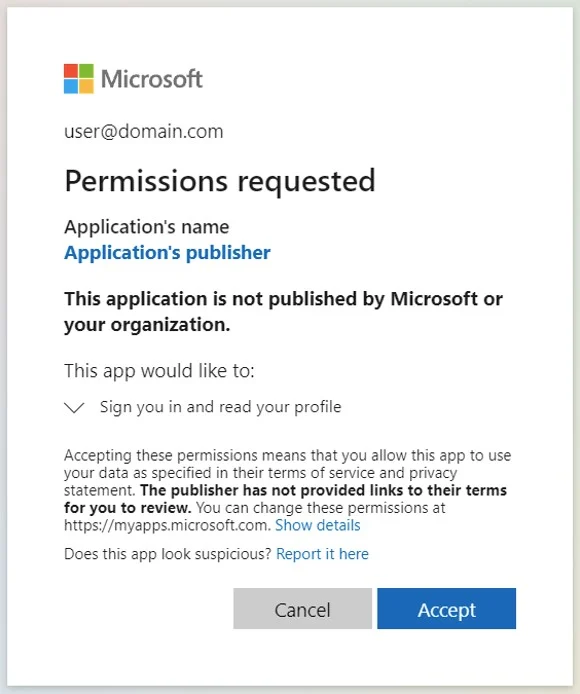Click the Application's name label

pyautogui.click(x=147, y=227)
